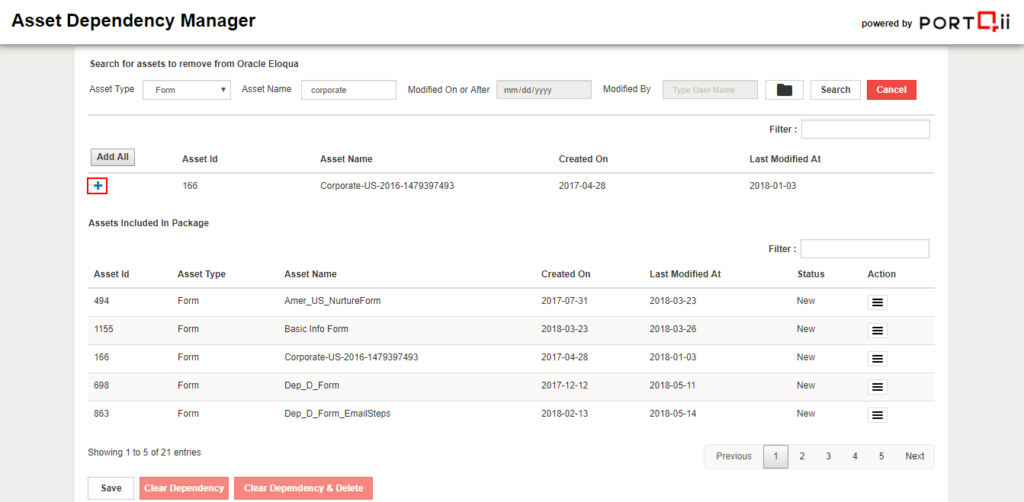Open action menu for Amer_US_NurtureForm
The width and height of the screenshot is (1024, 502).
877,302
